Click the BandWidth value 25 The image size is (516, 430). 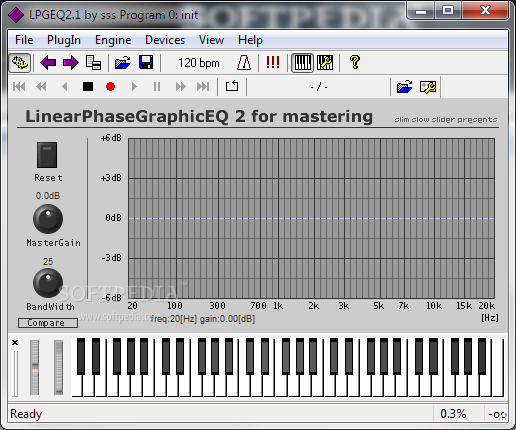(x=48, y=262)
